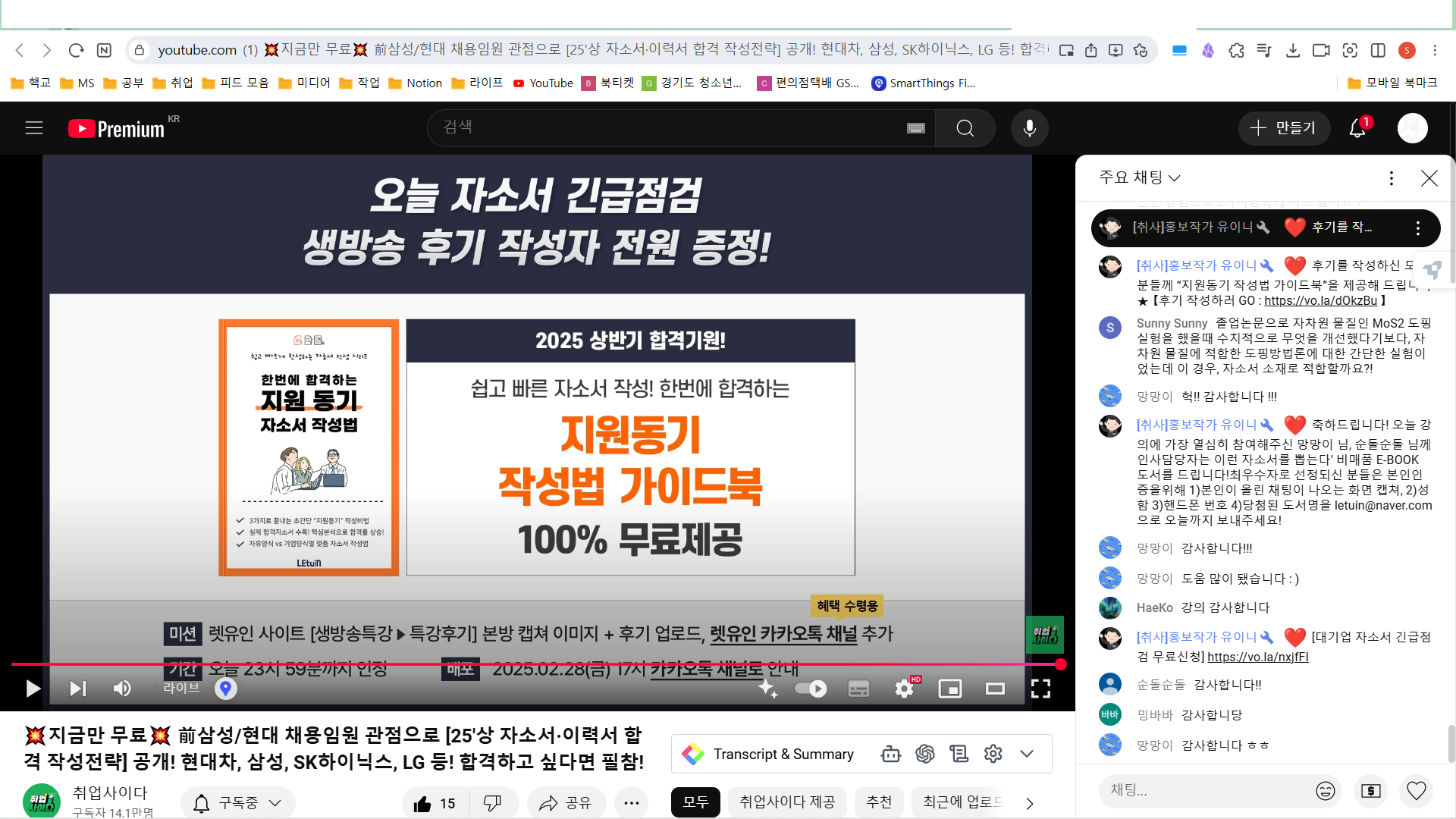Image resolution: width=1456 pixels, height=819 pixels.
Task: Open the emoji picker in chat
Action: click(1325, 791)
